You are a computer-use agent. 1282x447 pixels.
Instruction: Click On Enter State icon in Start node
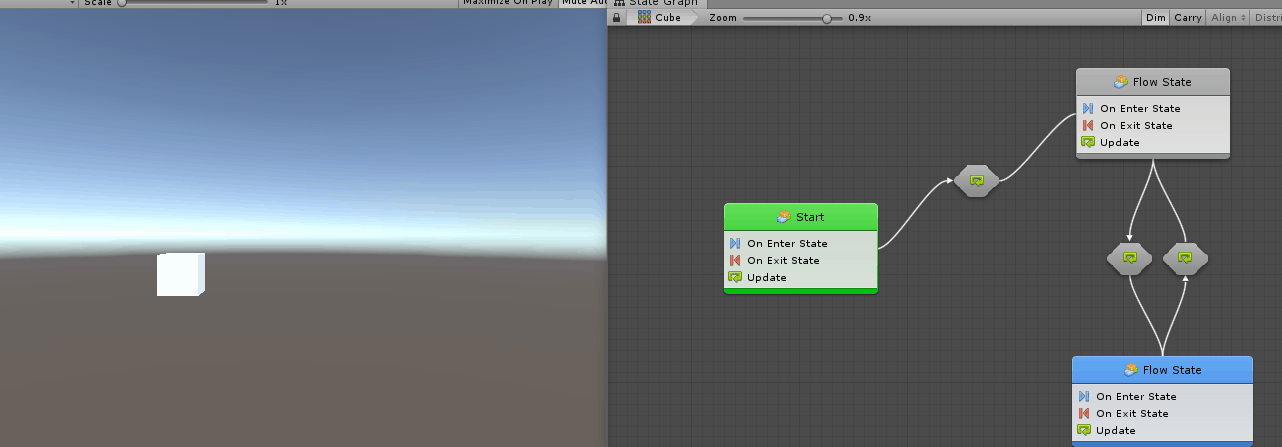(x=735, y=243)
